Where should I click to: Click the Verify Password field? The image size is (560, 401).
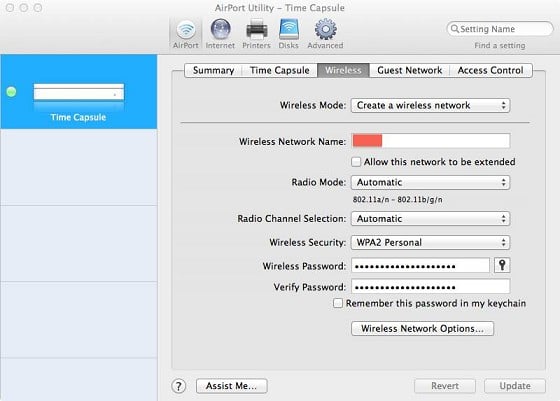tap(431, 287)
